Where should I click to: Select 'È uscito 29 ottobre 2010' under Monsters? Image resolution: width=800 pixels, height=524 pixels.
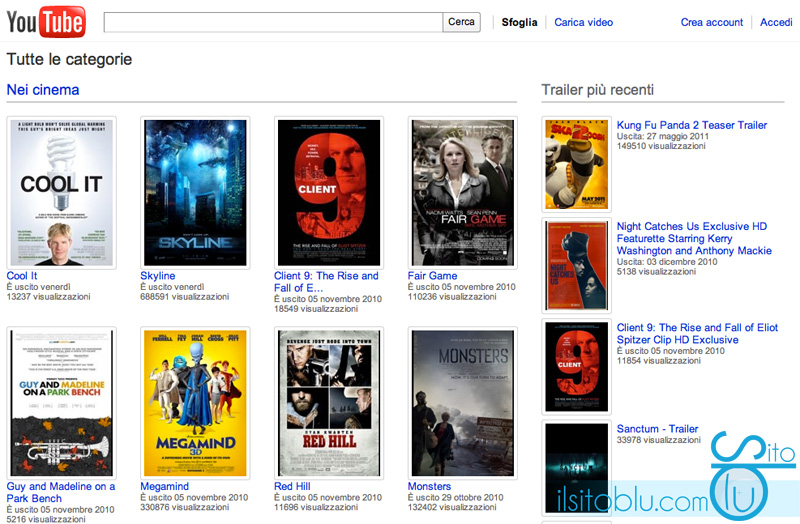tap(456, 497)
